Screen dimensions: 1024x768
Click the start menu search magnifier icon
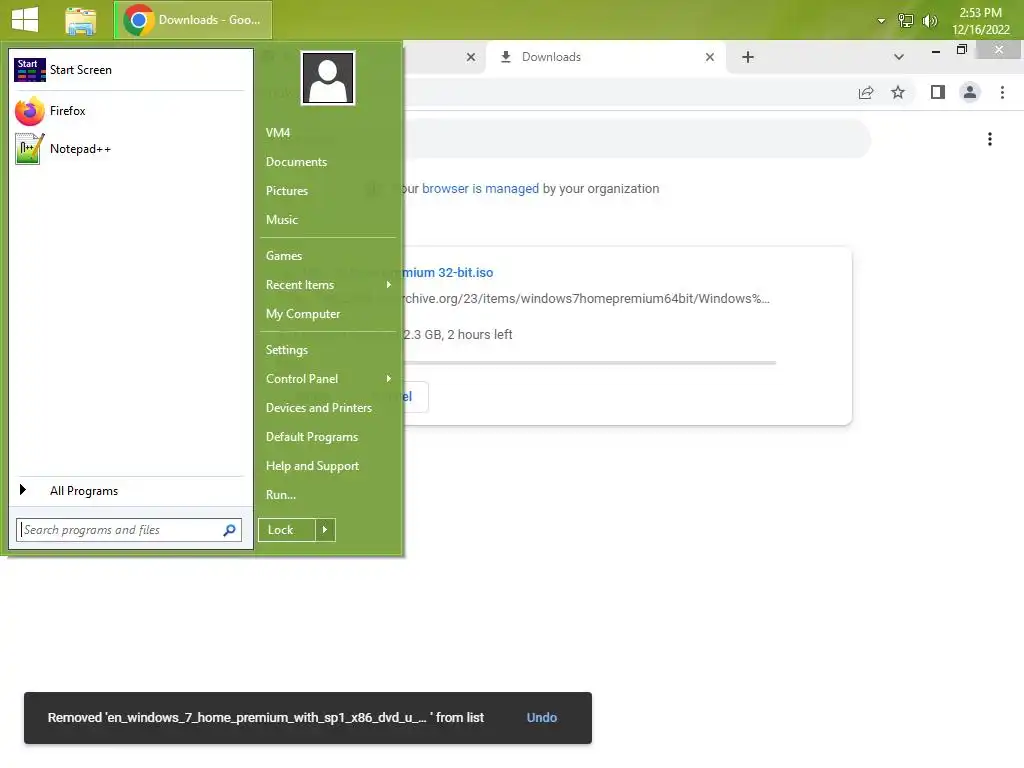229,530
